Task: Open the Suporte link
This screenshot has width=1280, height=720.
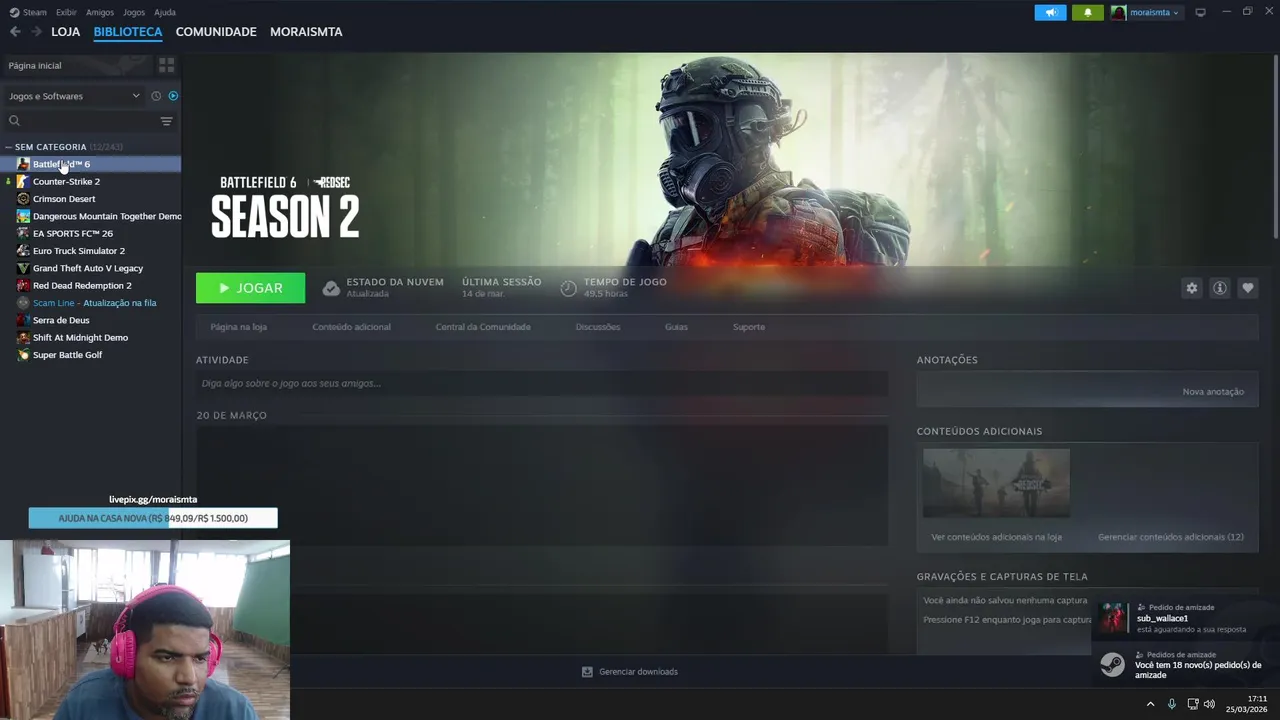Action: click(748, 327)
